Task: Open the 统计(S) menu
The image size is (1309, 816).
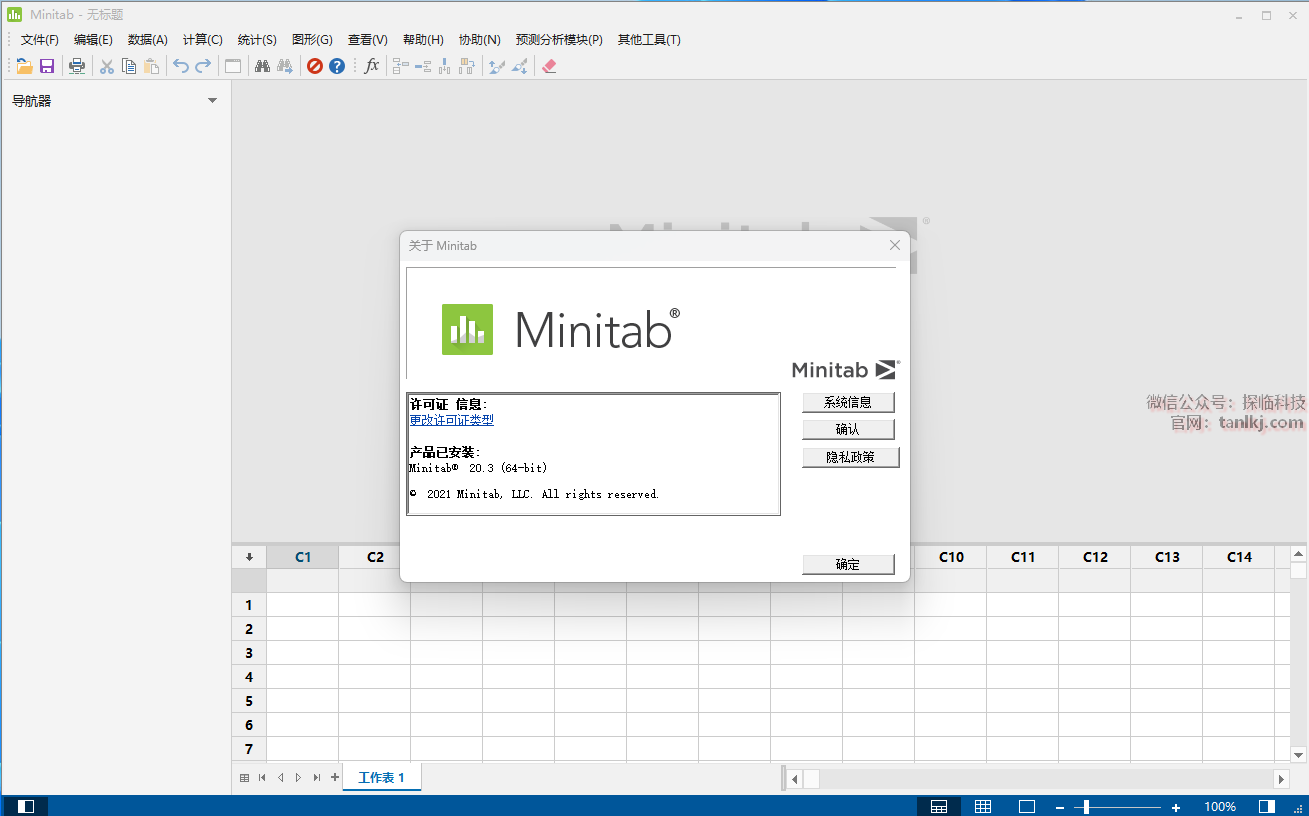Action: (257, 40)
